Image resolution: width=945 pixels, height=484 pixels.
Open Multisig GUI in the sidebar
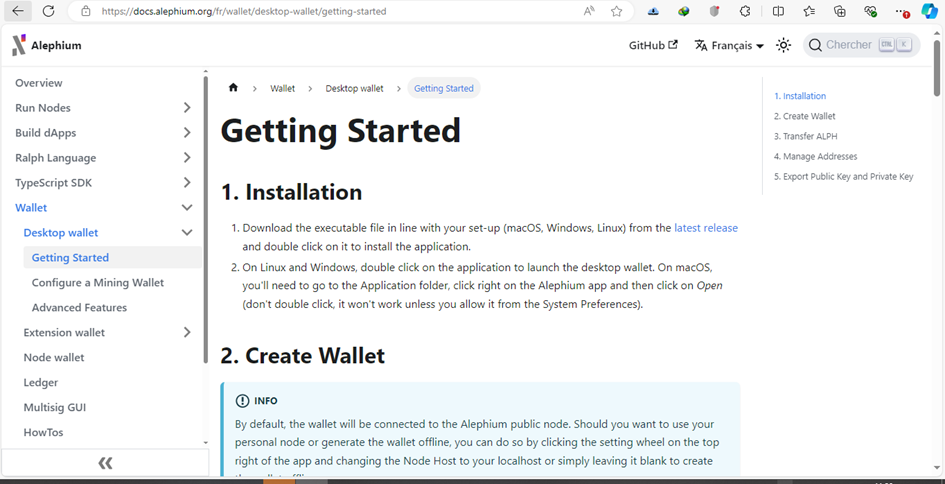coord(55,407)
